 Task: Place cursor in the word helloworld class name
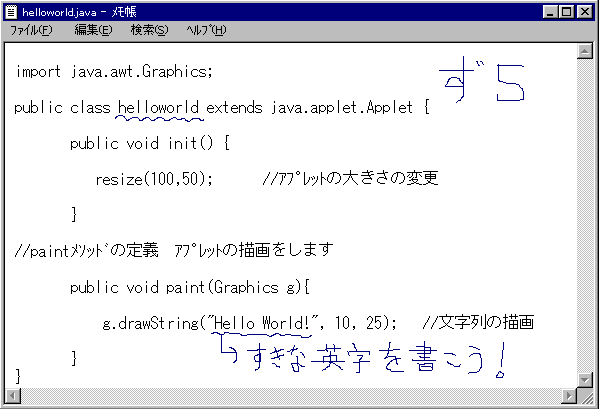pyautogui.click(x=158, y=108)
